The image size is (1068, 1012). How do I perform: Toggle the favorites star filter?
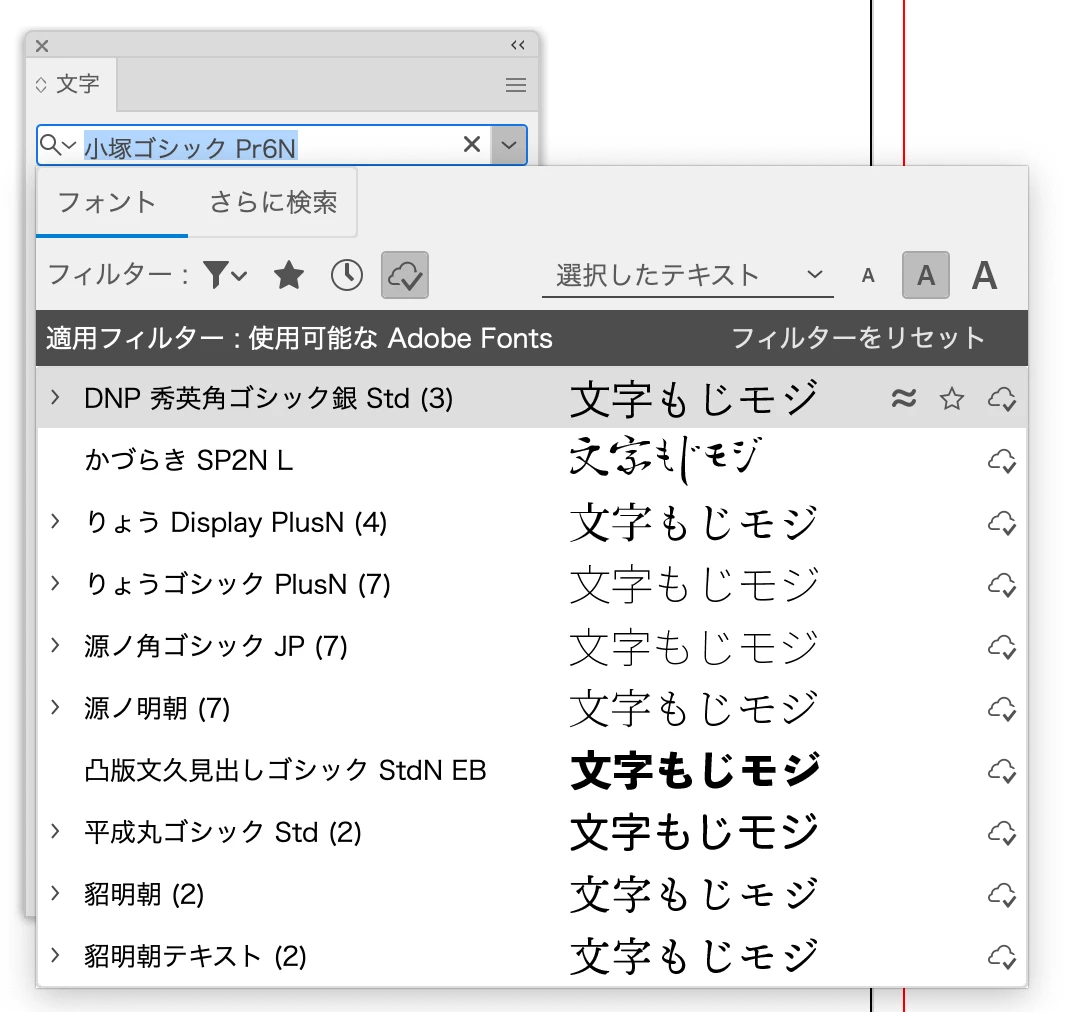(289, 275)
